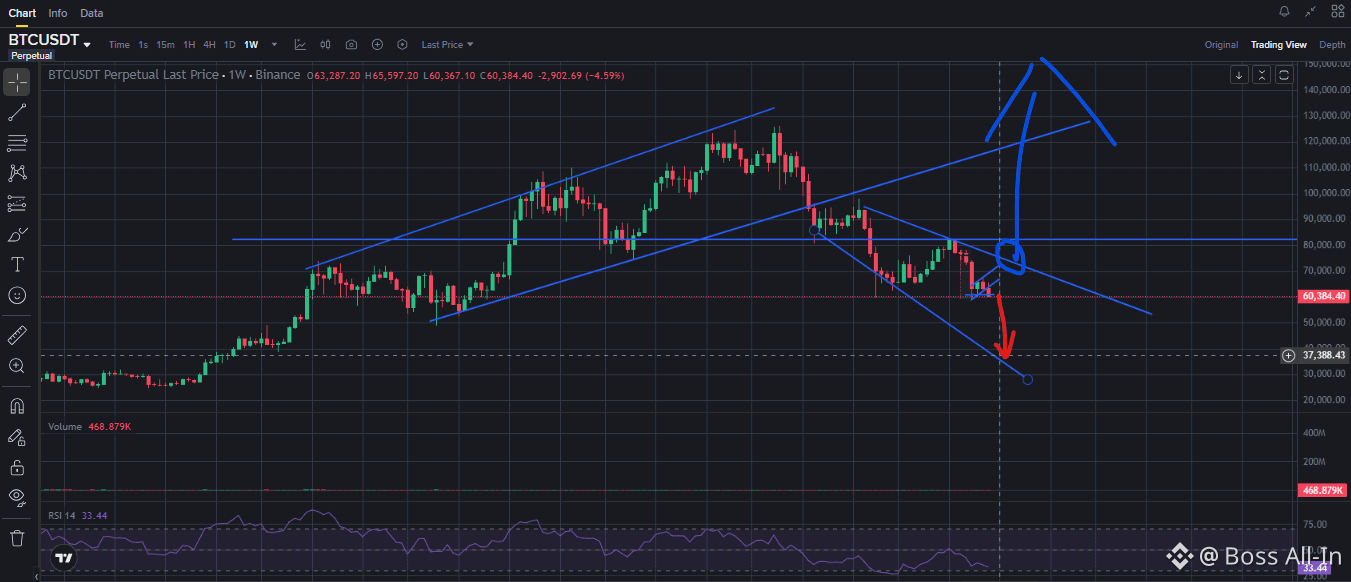Image resolution: width=1351 pixels, height=582 pixels.
Task: Click the down arrow chart button
Action: pyautogui.click(x=1240, y=75)
